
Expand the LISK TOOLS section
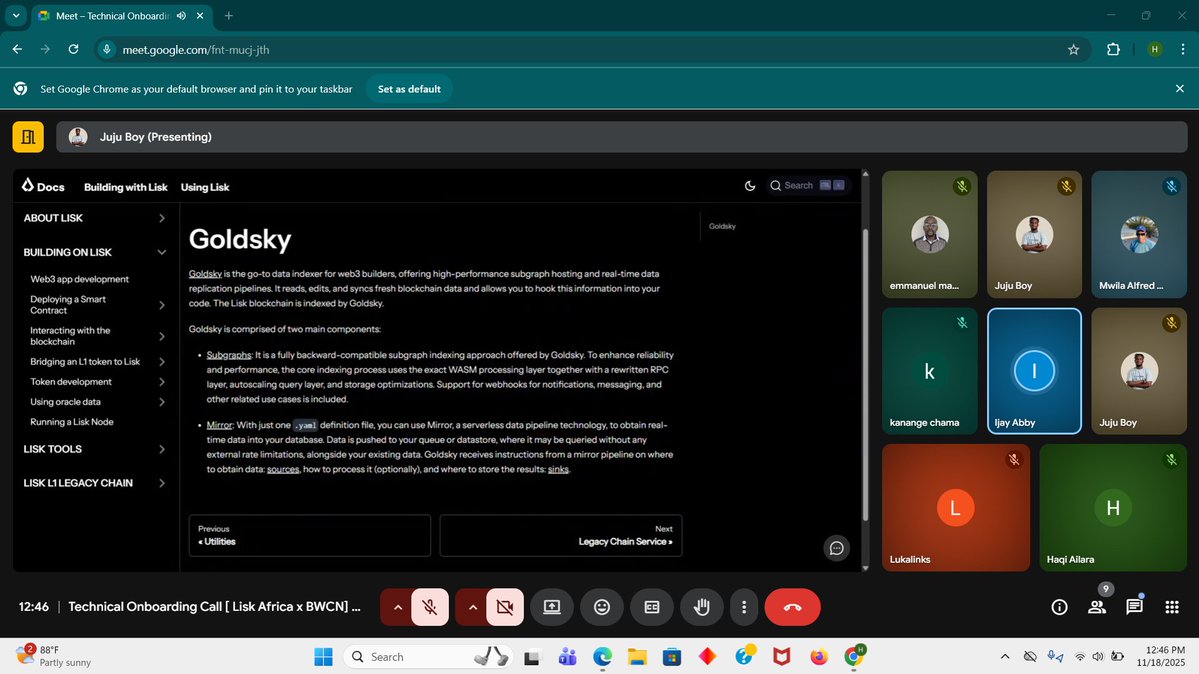pyautogui.click(x=95, y=449)
